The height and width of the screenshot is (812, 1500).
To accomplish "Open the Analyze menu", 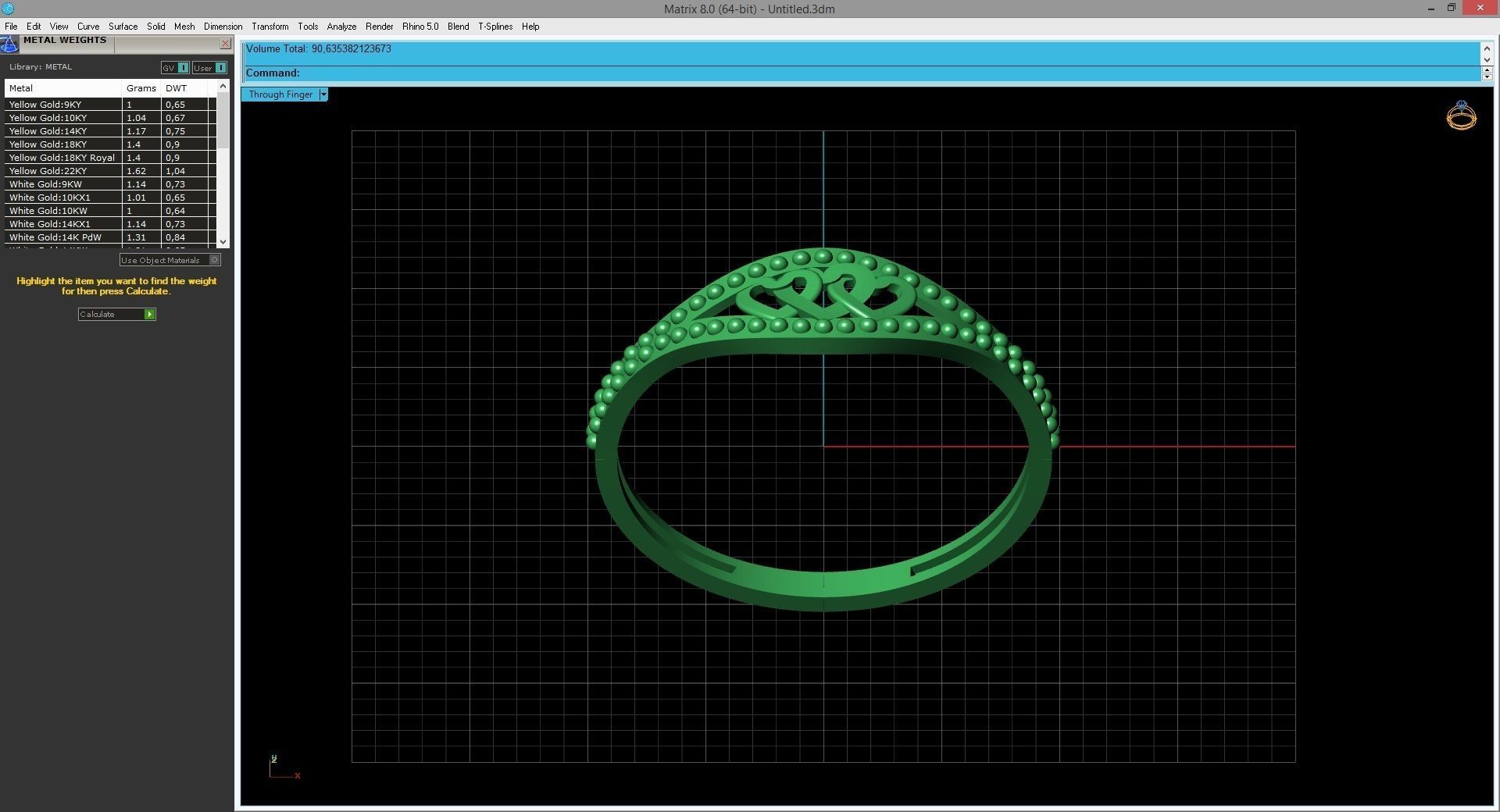I will (341, 27).
